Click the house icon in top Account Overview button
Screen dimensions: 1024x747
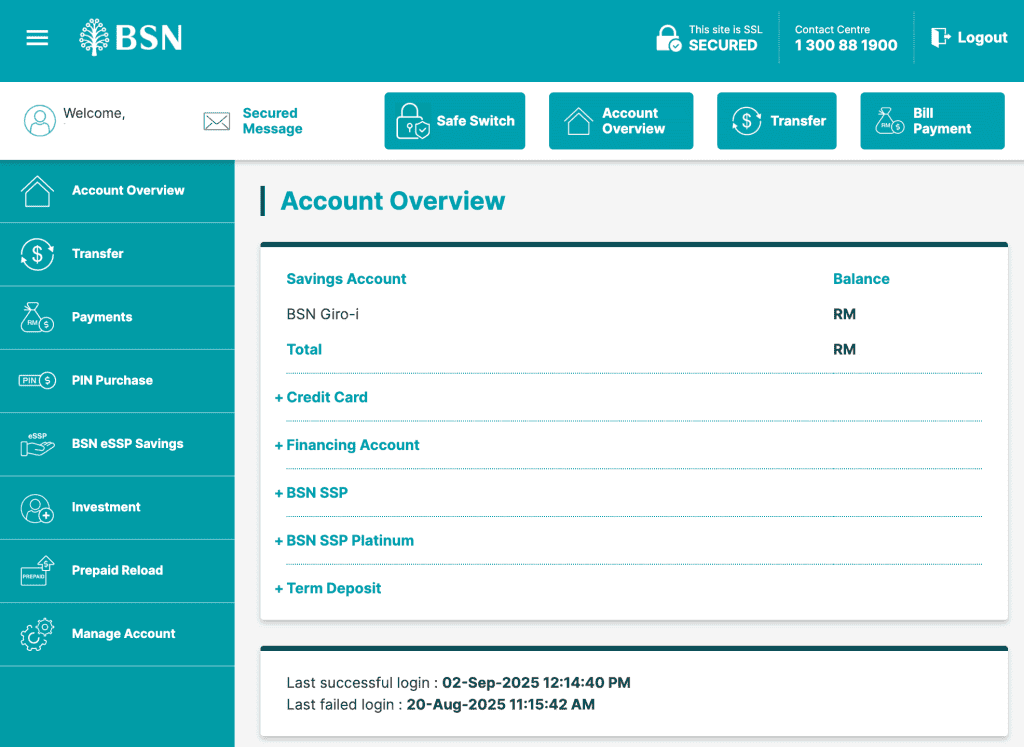coord(578,121)
